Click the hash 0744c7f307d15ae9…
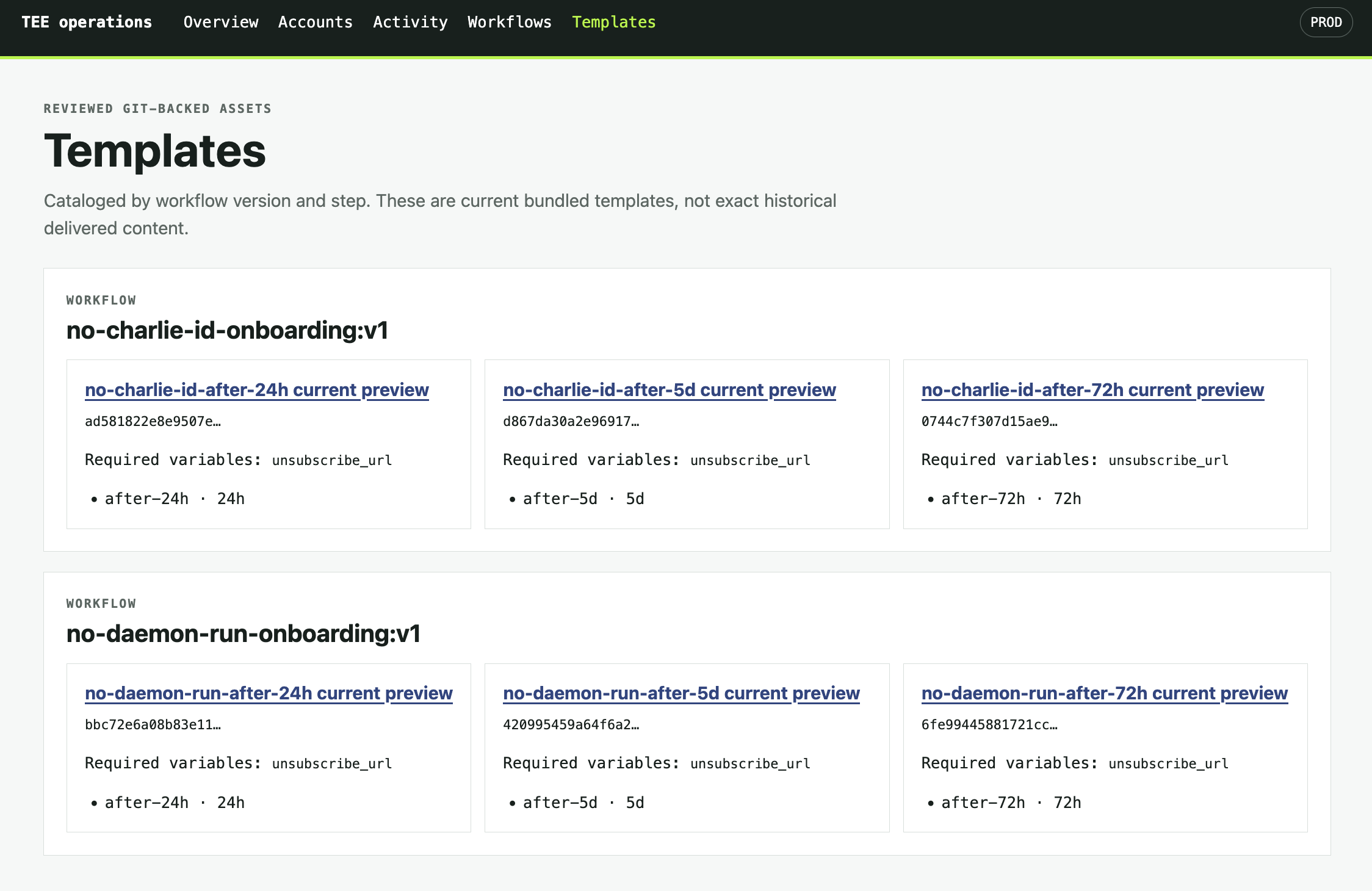The image size is (1372, 891). tap(989, 421)
